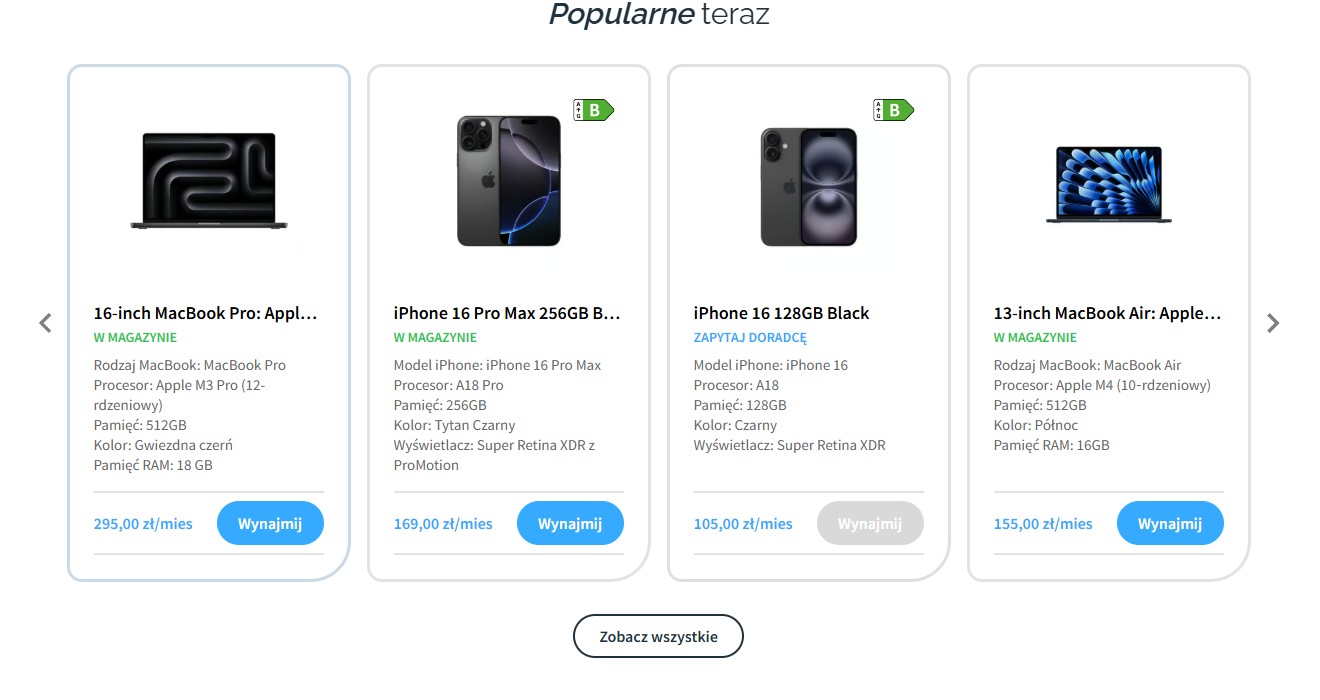This screenshot has height=700, width=1320.
Task: Open energy label on iPhone 16 128GB
Action: tap(893, 110)
